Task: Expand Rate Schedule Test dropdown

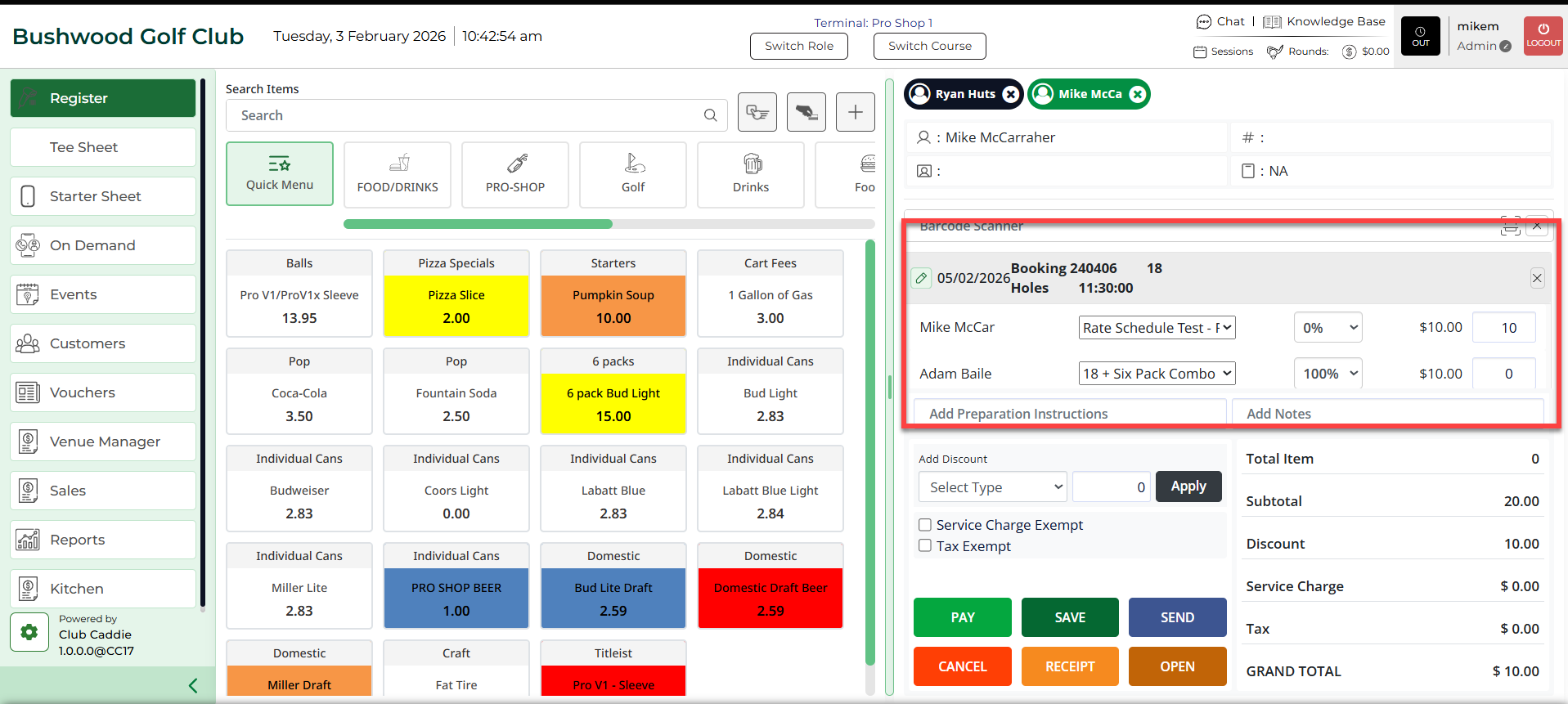Action: point(1157,328)
